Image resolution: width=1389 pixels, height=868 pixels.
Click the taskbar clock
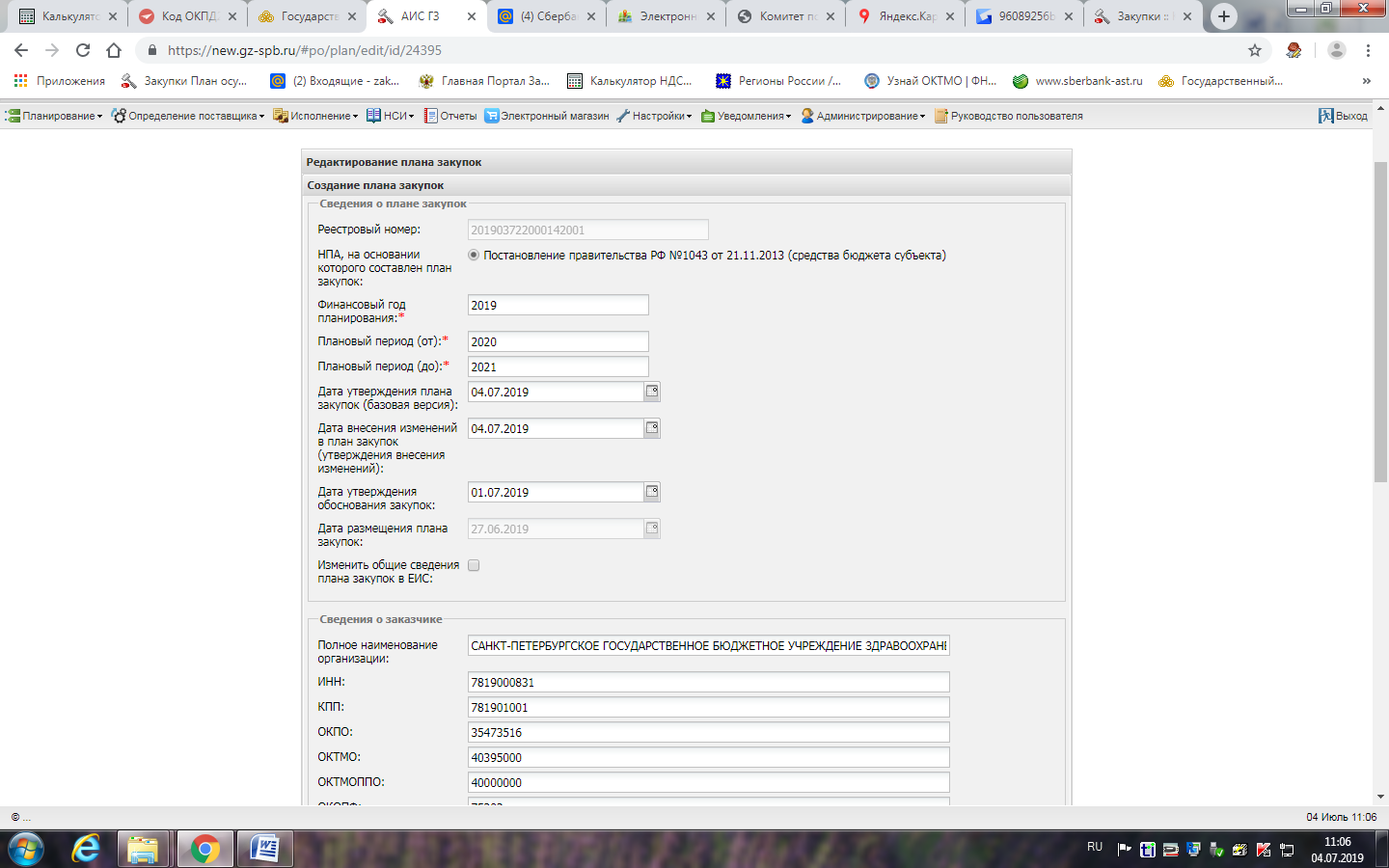pyautogui.click(x=1337, y=850)
